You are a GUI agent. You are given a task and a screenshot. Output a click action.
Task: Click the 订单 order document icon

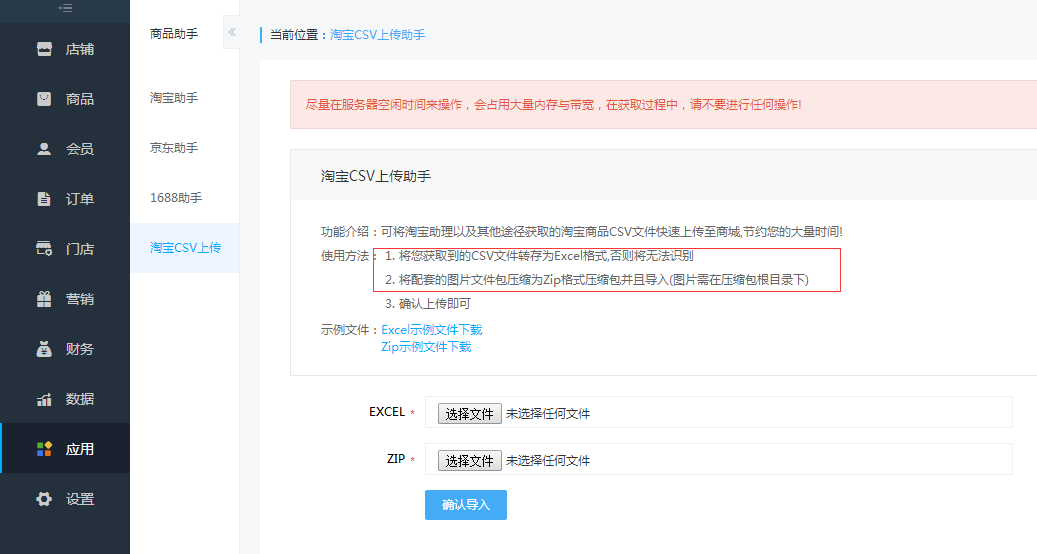tap(44, 199)
